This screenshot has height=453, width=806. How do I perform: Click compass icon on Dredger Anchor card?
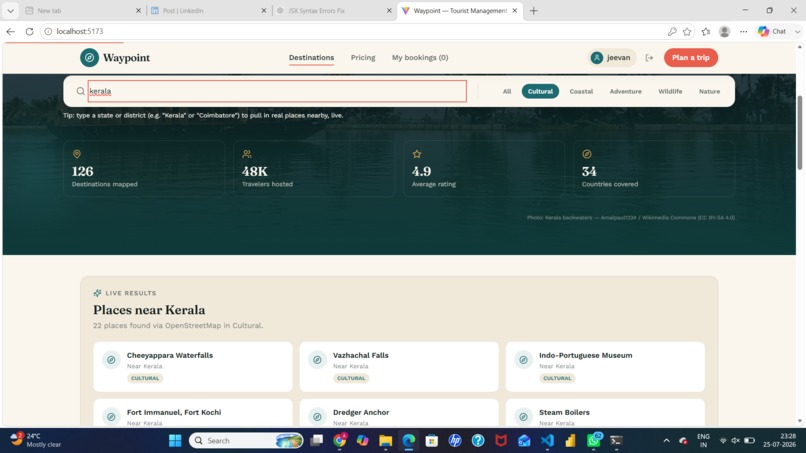pos(317,417)
